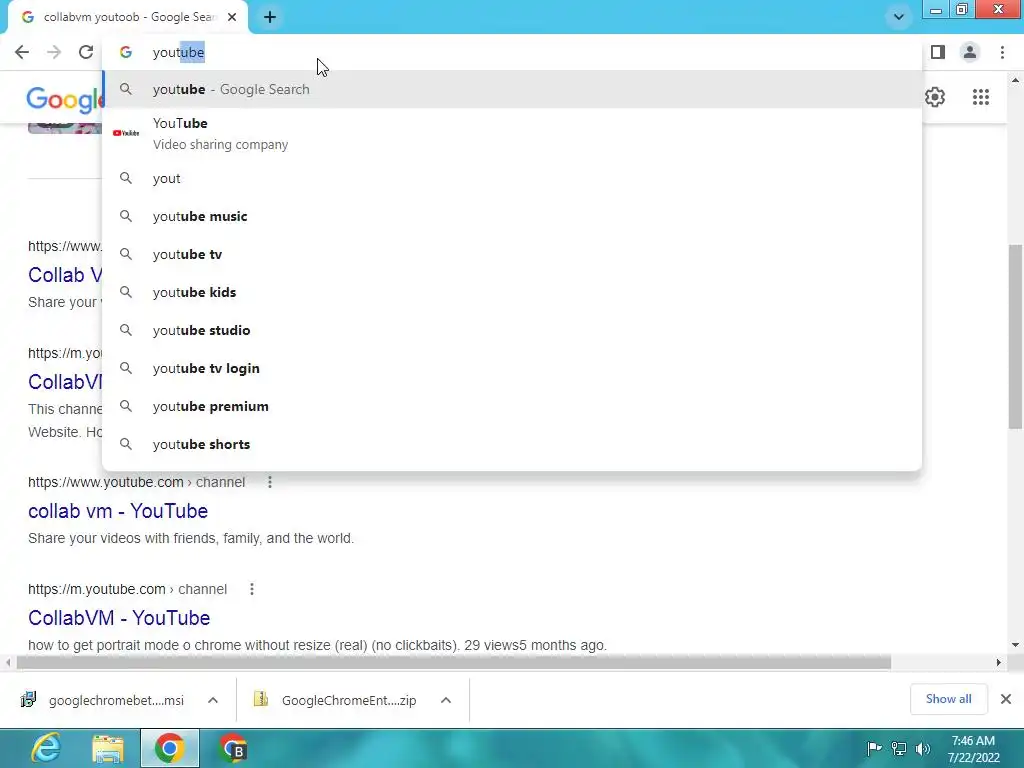This screenshot has width=1024, height=768.
Task: Open the volume tray icon
Action: (923, 748)
